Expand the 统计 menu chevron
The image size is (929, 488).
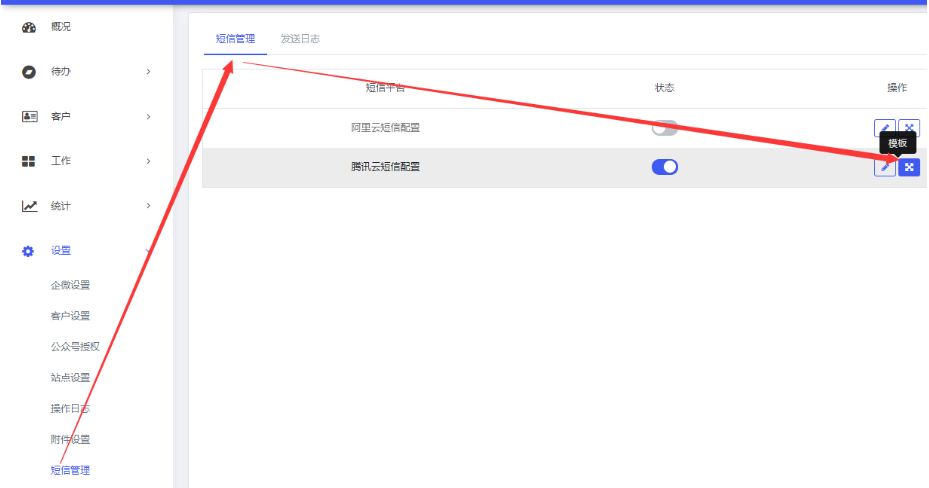coord(148,206)
